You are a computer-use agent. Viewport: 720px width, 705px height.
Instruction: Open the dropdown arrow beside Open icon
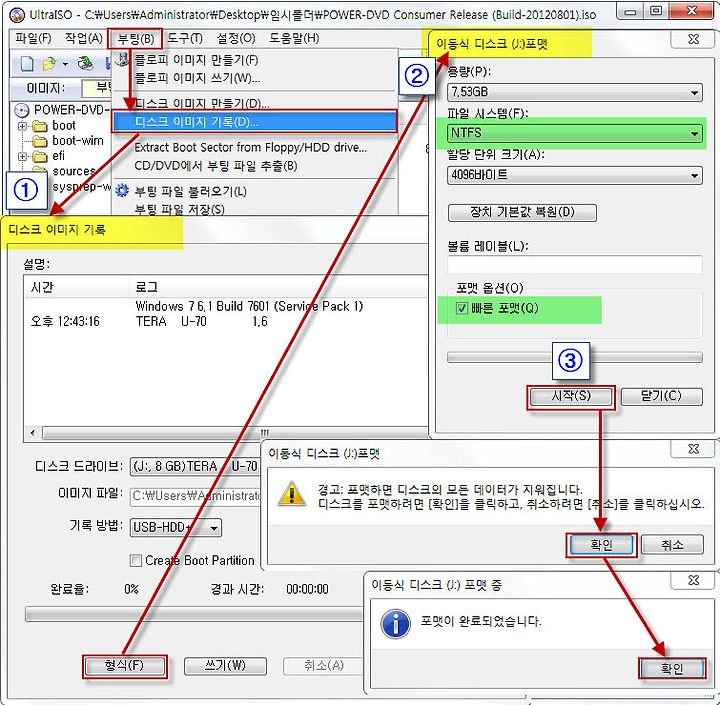point(65,64)
